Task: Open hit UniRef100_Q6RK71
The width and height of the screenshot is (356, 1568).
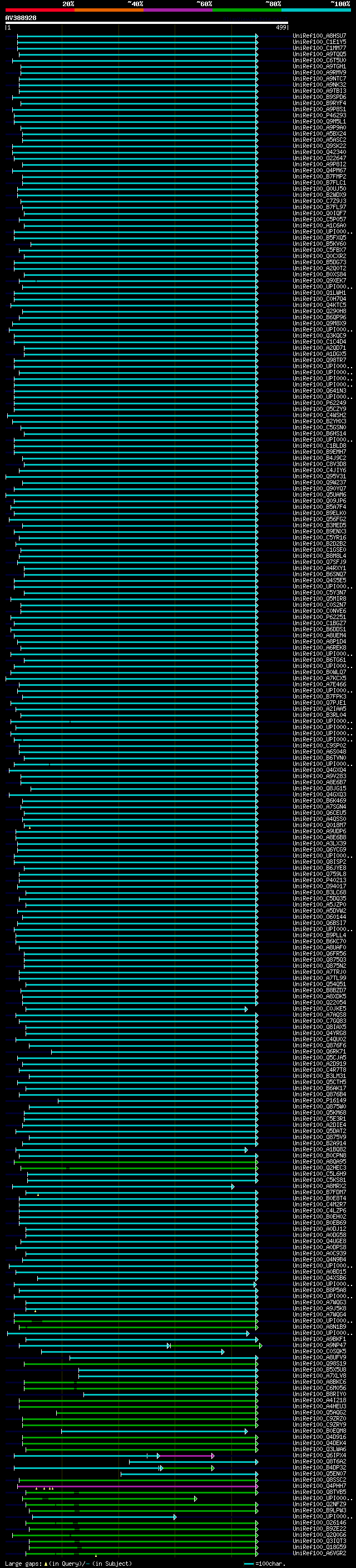Action: coord(319,1051)
